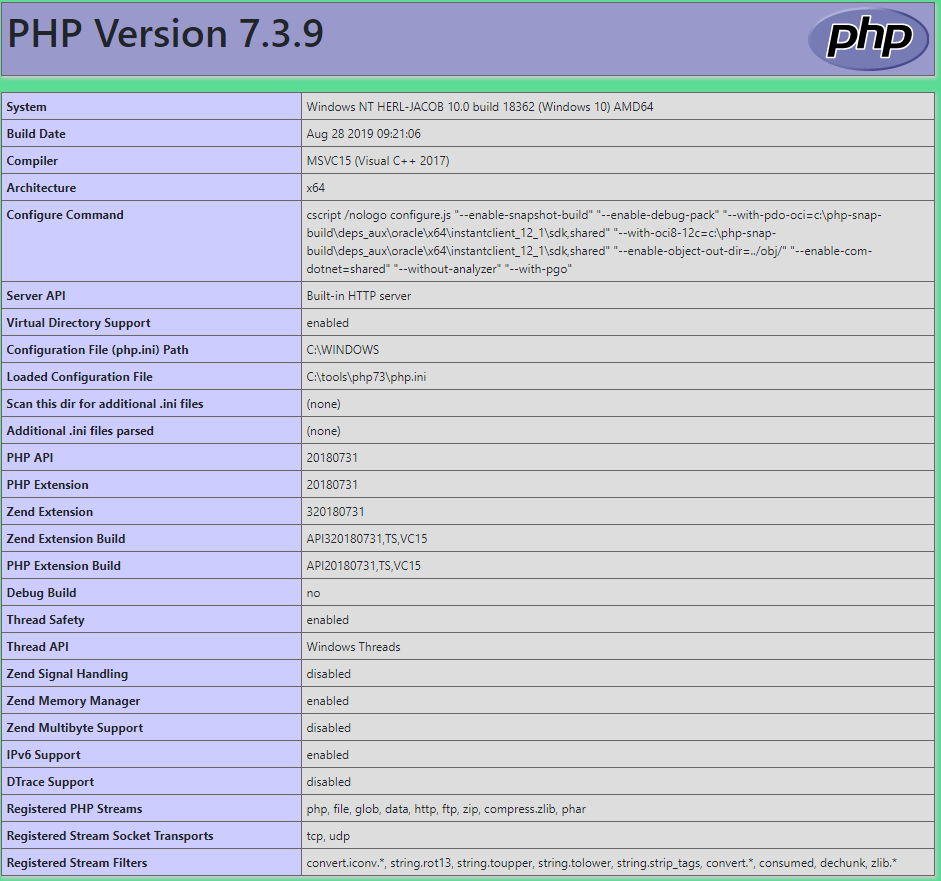Click the "IPv6 Support" row label
The height and width of the screenshot is (881, 941).
point(43,755)
